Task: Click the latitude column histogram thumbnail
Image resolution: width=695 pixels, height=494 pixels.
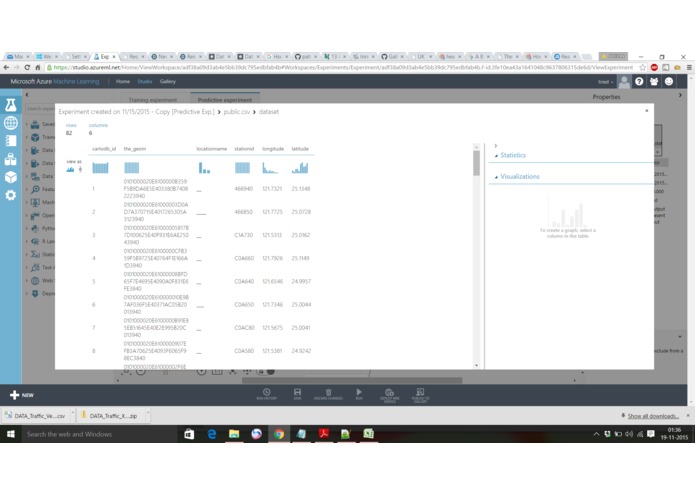Action: point(300,168)
